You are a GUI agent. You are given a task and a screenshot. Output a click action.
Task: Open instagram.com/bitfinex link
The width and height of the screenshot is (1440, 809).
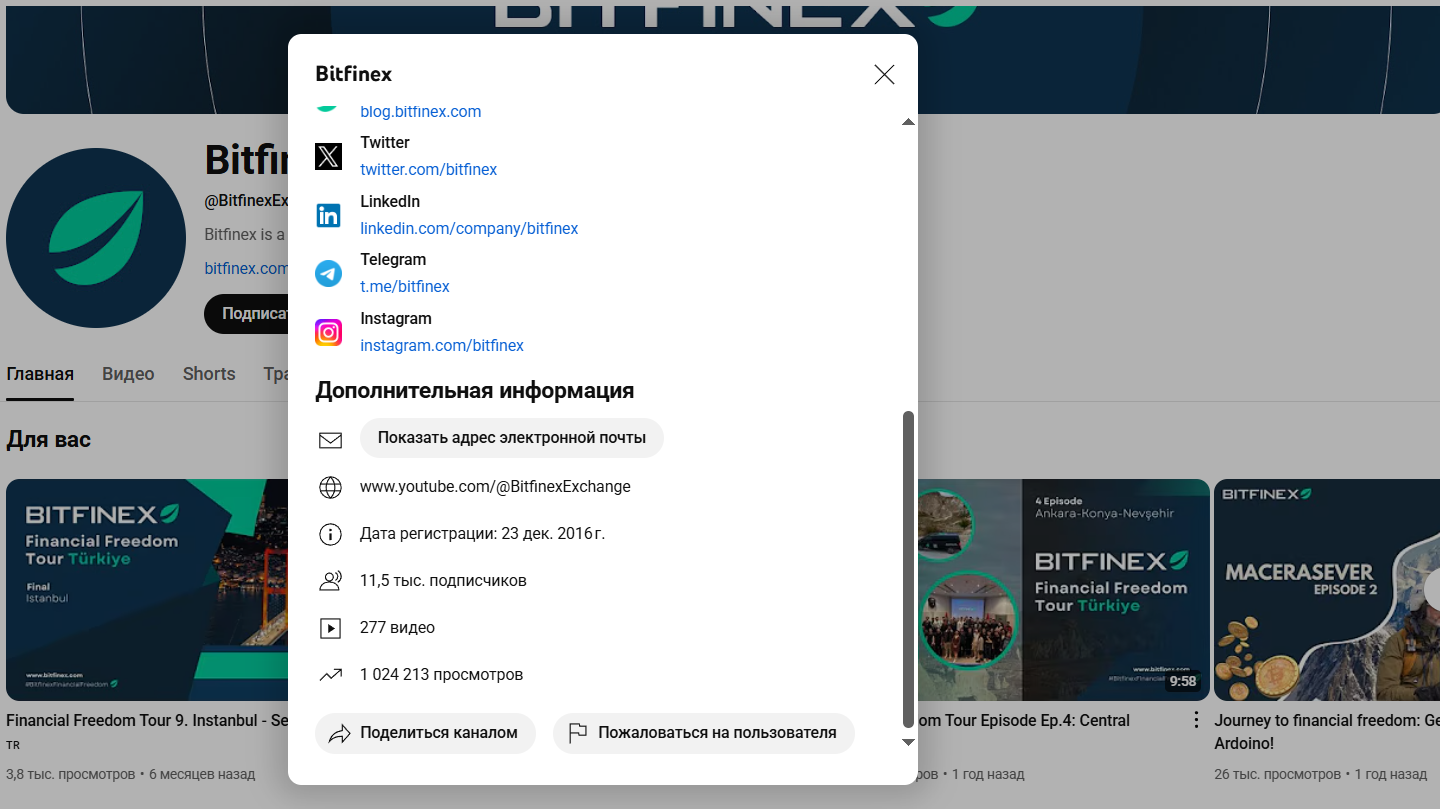pos(442,345)
